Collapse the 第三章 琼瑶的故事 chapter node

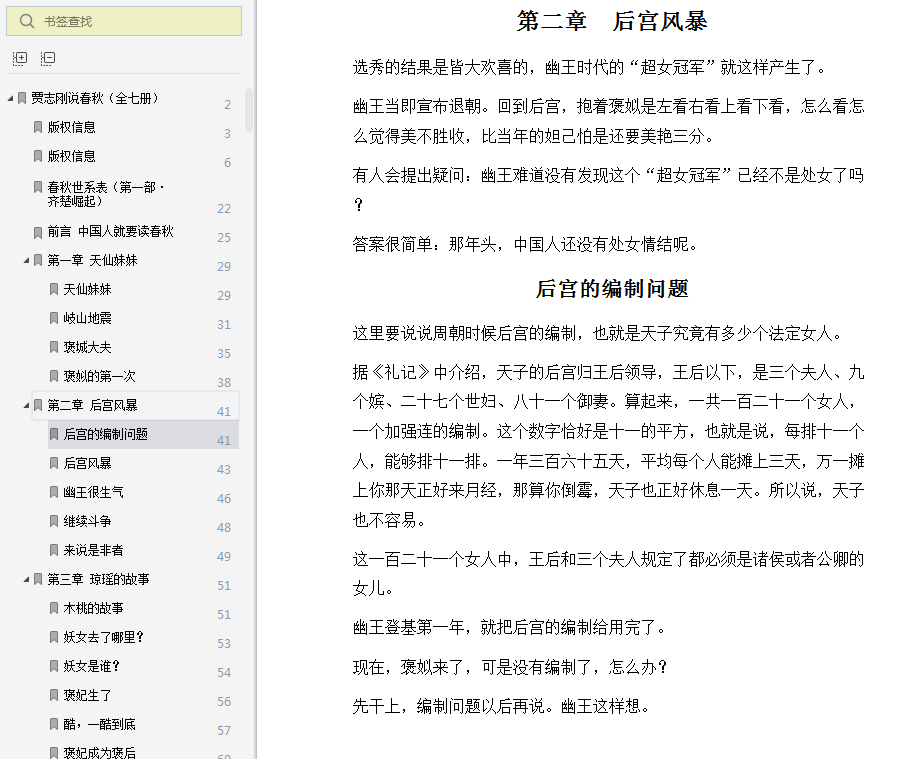pyautogui.click(x=26, y=579)
